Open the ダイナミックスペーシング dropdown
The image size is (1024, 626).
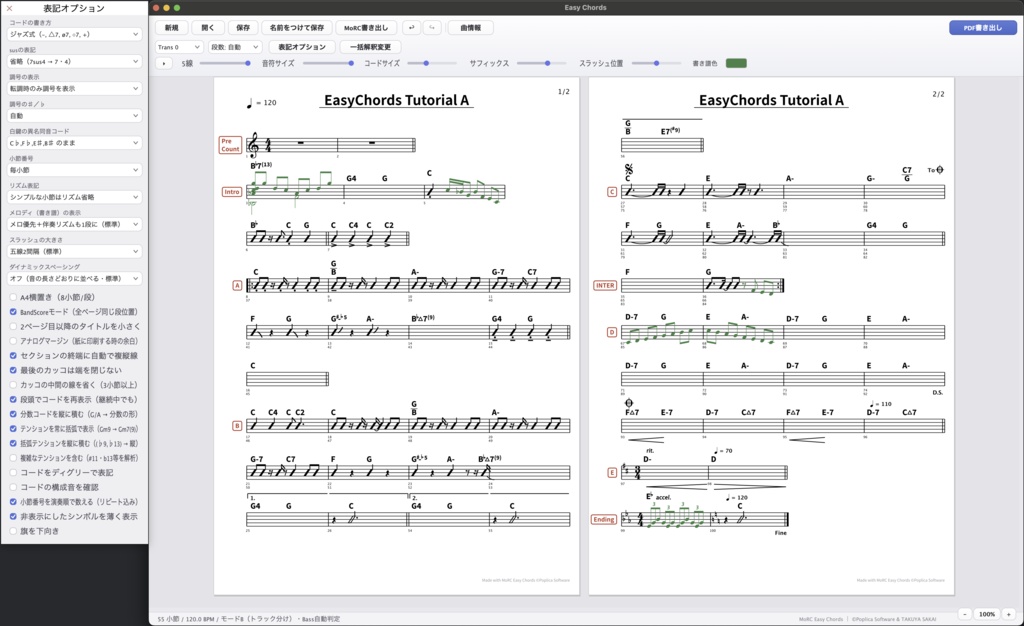(x=74, y=278)
